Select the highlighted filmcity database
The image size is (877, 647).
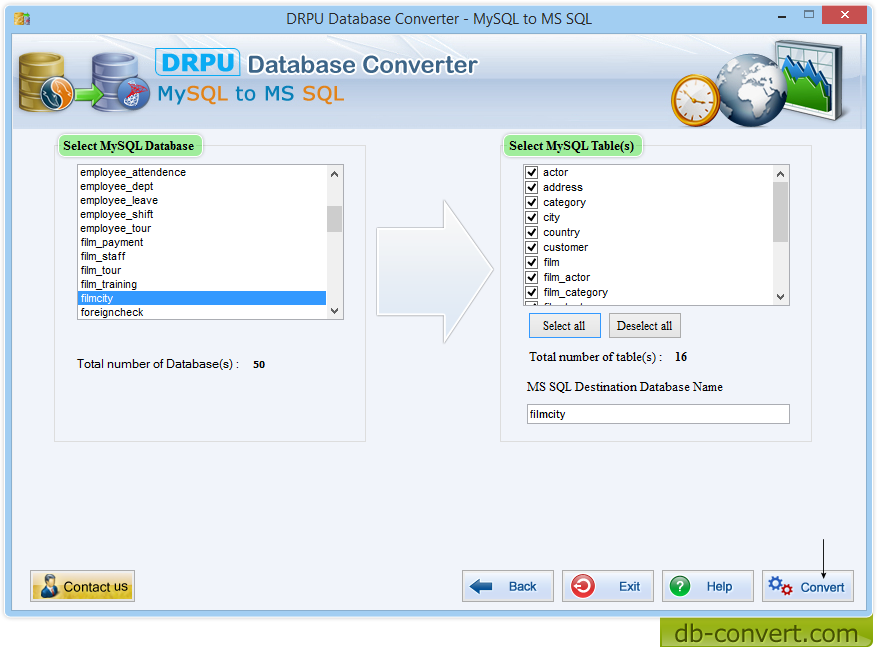pyautogui.click(x=201, y=298)
